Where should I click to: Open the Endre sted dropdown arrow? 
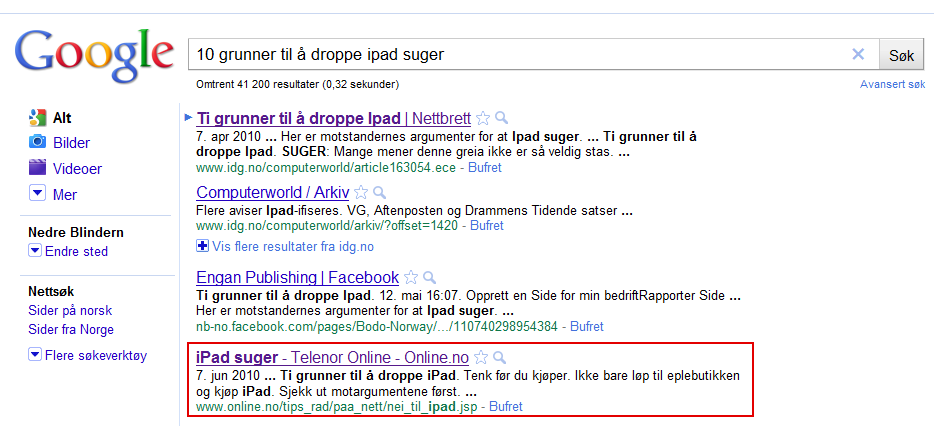pos(35,251)
